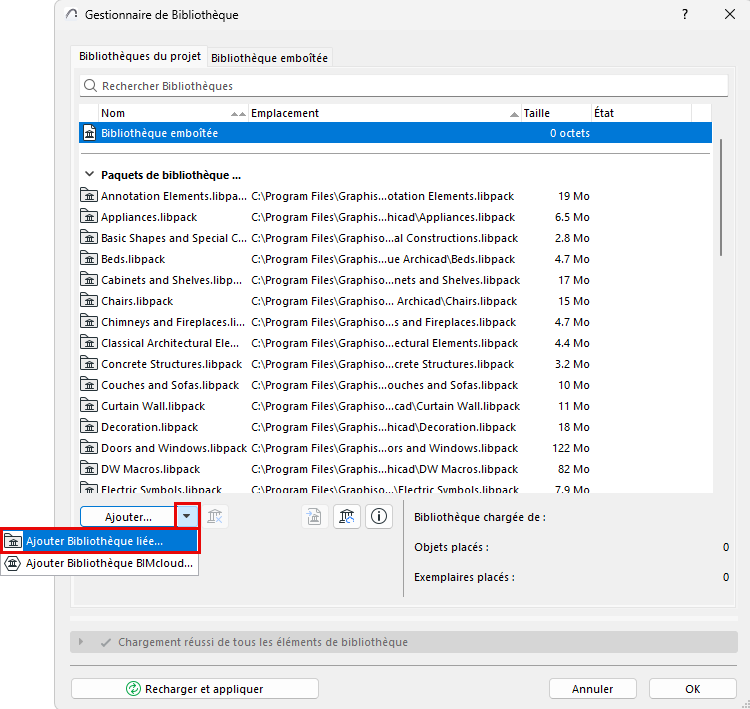Click the Classical Architectural Elements folder icon
The image size is (750, 709).
88,343
